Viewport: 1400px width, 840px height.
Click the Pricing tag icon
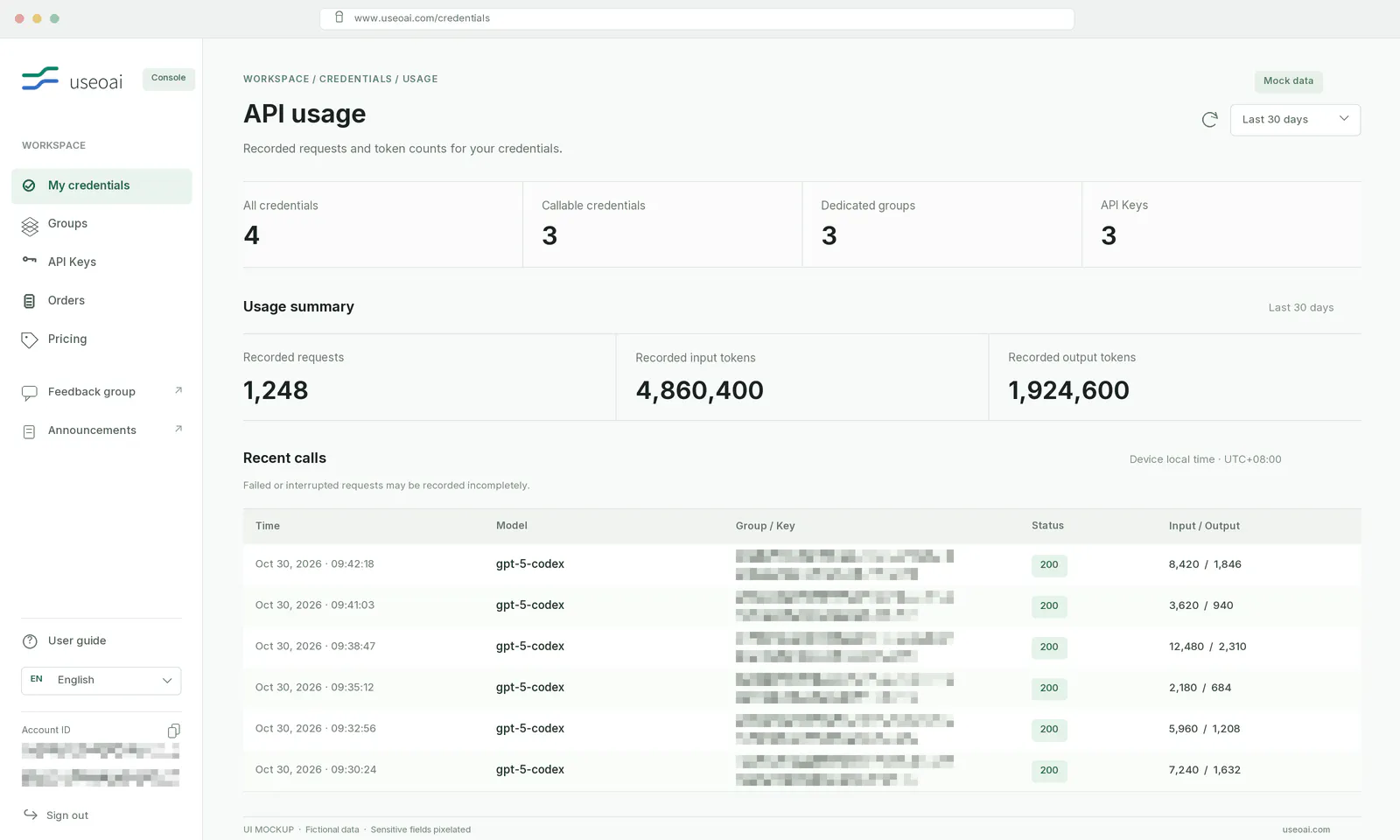[30, 339]
